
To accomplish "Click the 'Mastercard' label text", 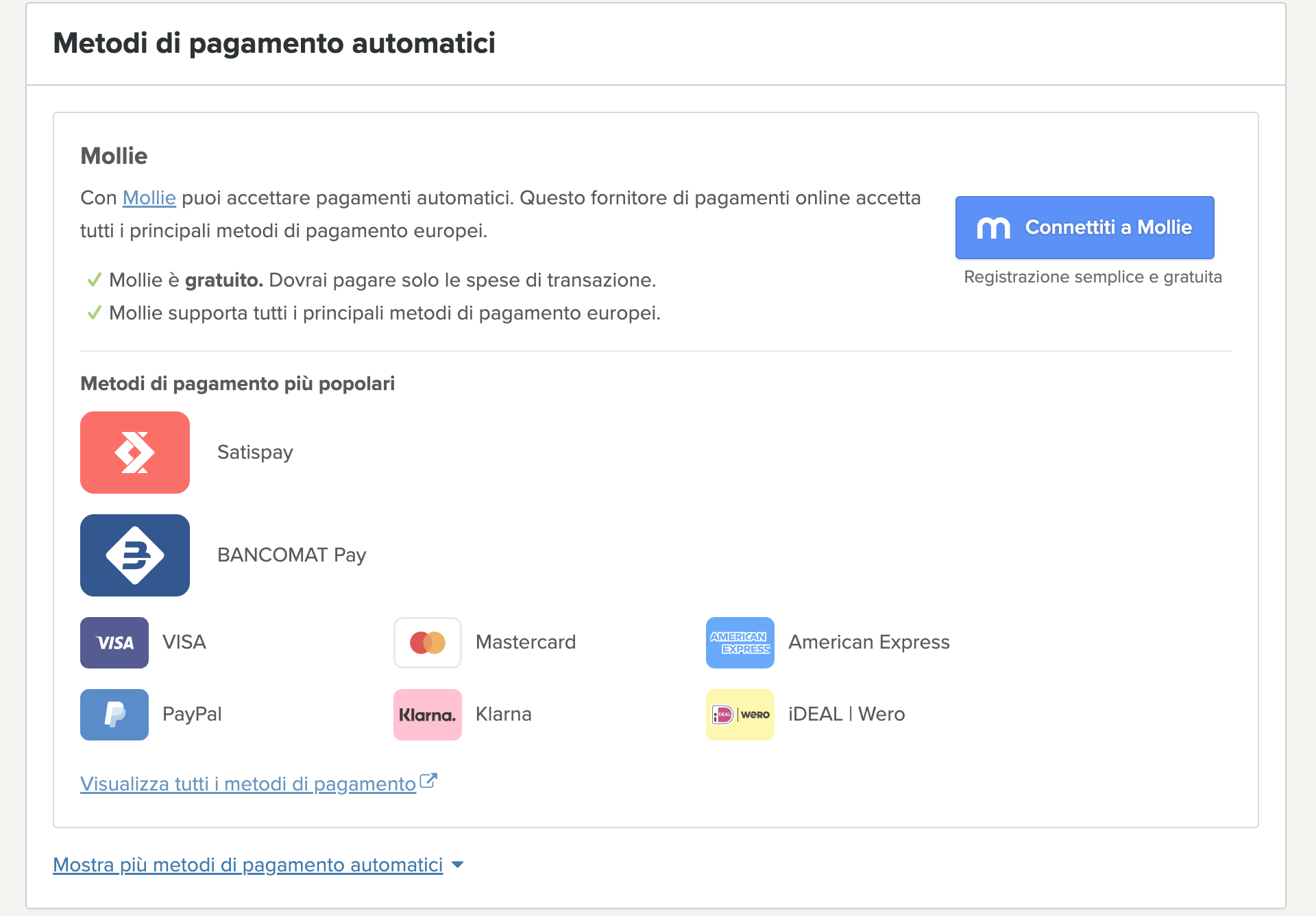I will pyautogui.click(x=526, y=642).
